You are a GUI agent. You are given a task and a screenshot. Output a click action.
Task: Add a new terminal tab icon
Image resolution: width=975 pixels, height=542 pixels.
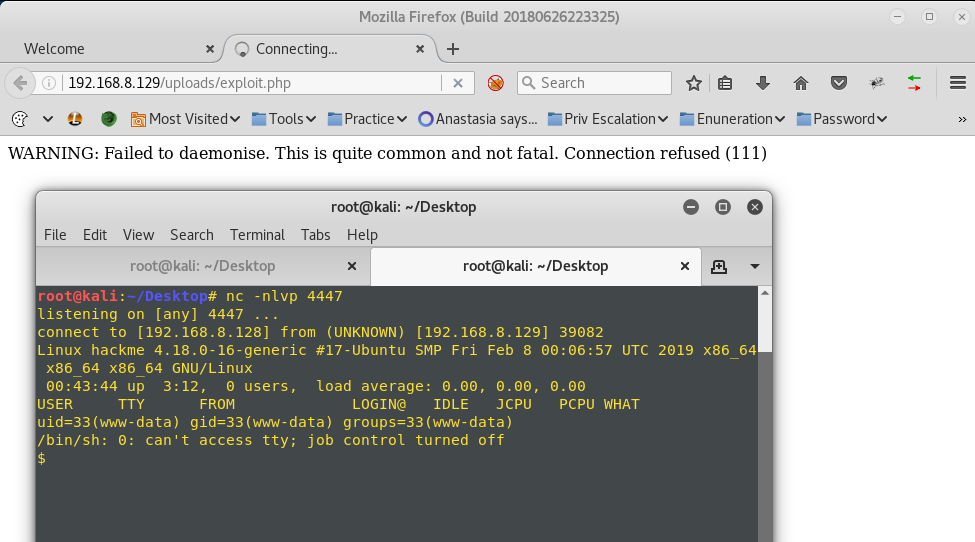(719, 267)
